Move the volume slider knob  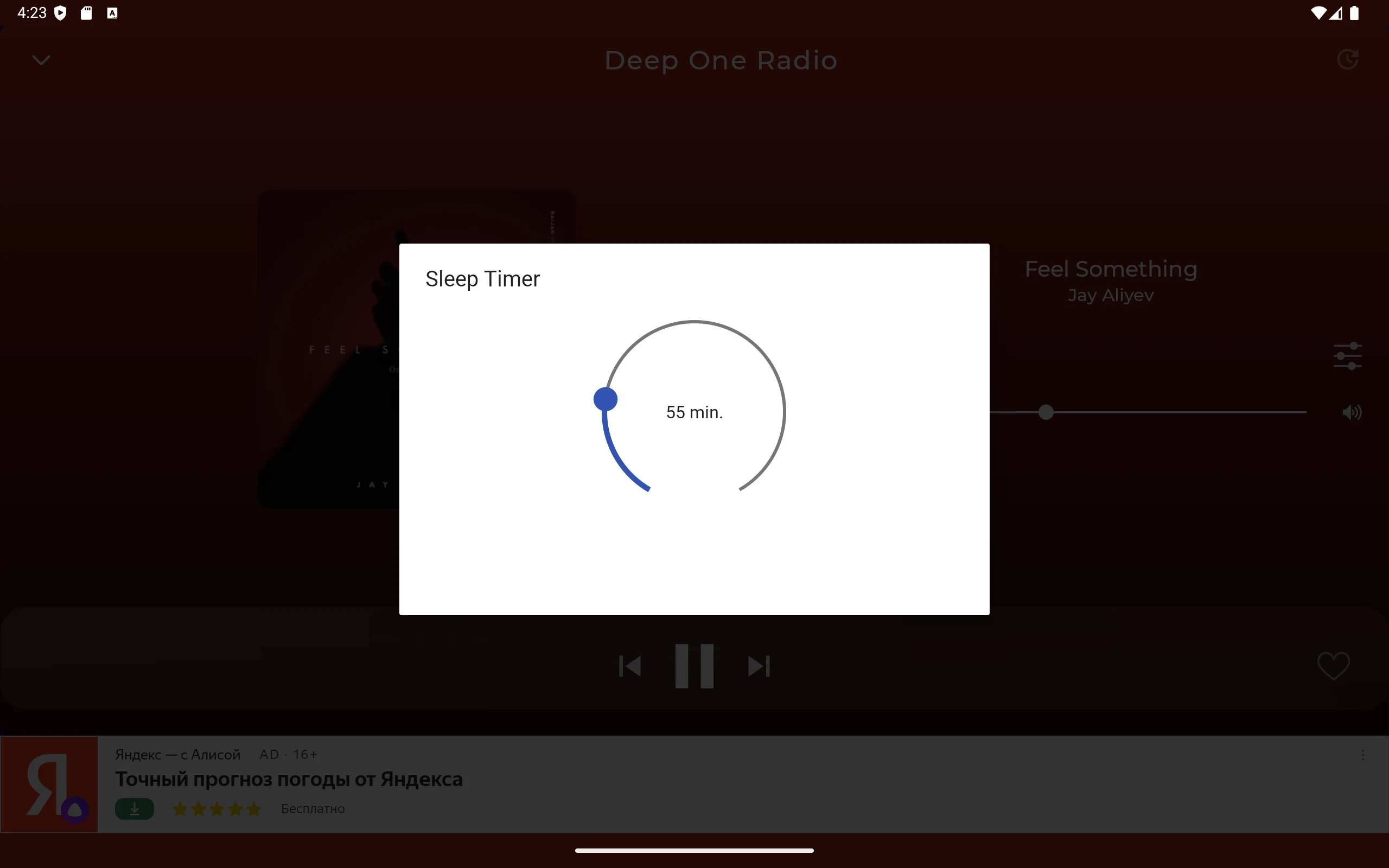point(1046,412)
